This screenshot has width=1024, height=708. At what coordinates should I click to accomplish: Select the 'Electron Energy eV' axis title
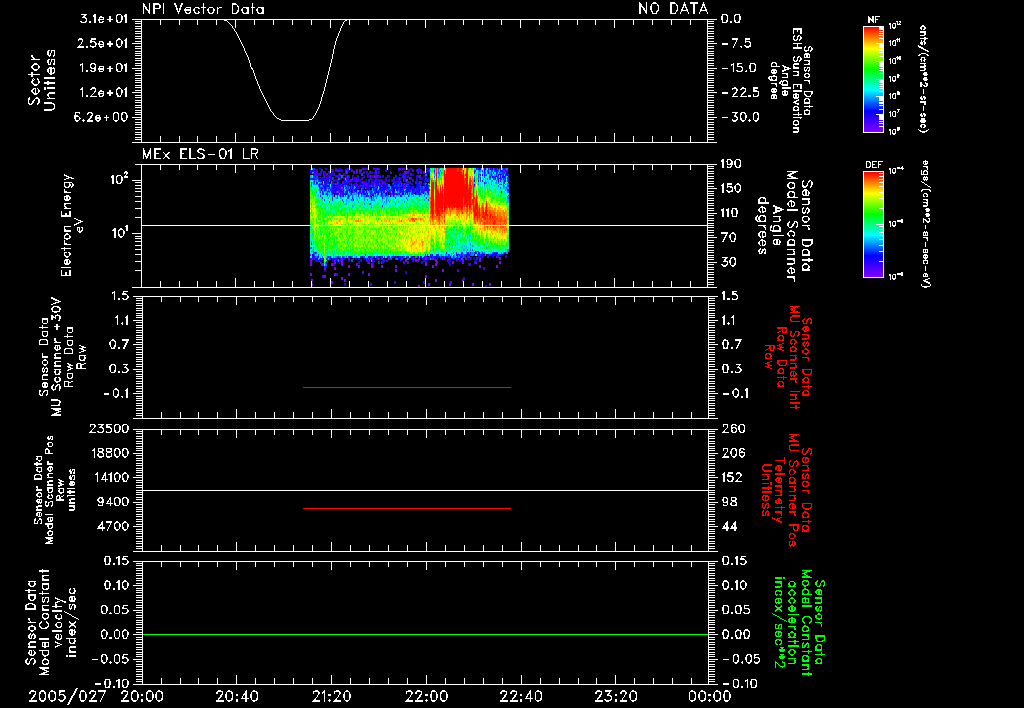[71, 225]
